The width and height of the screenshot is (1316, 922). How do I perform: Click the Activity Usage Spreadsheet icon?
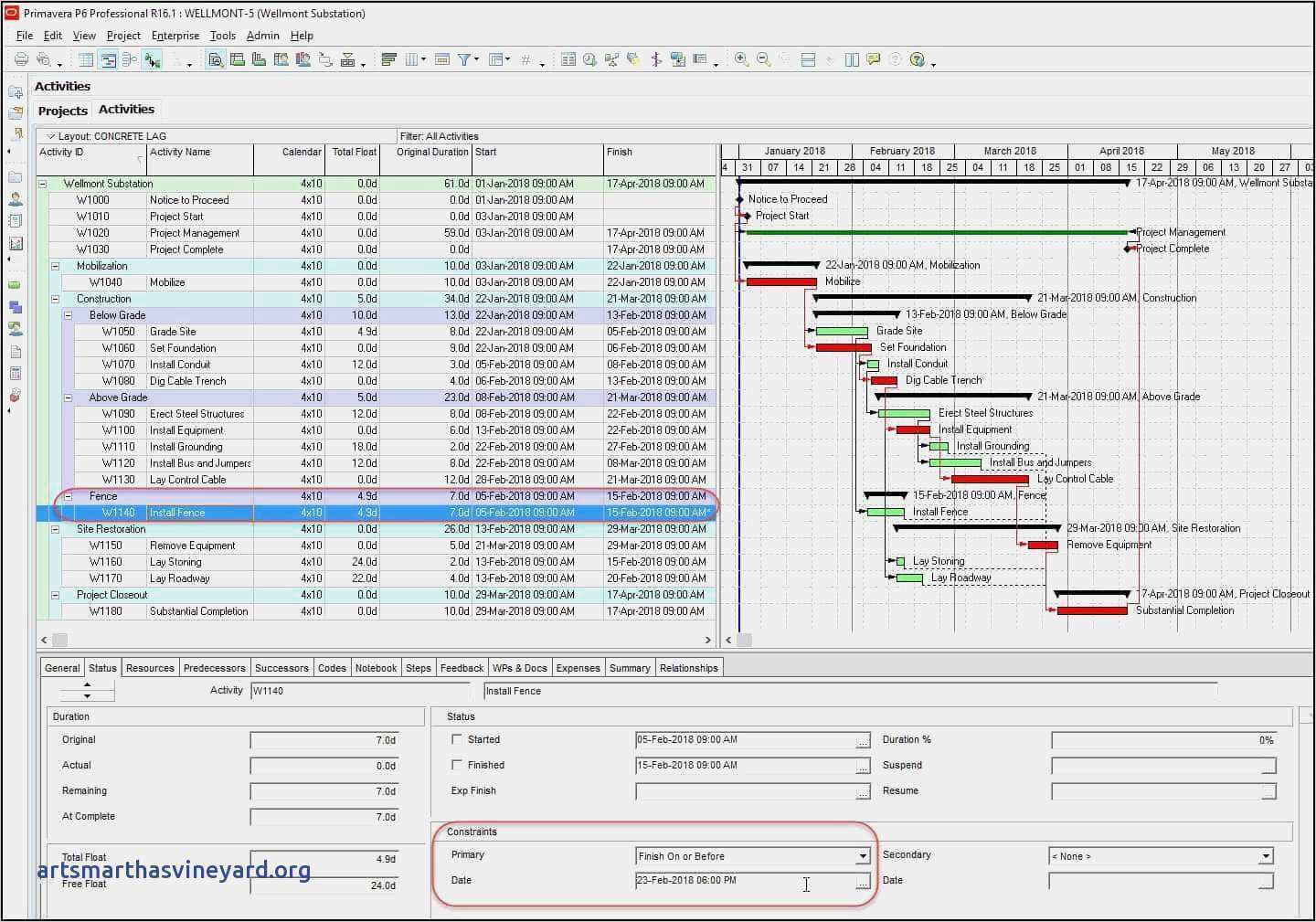click(238, 60)
